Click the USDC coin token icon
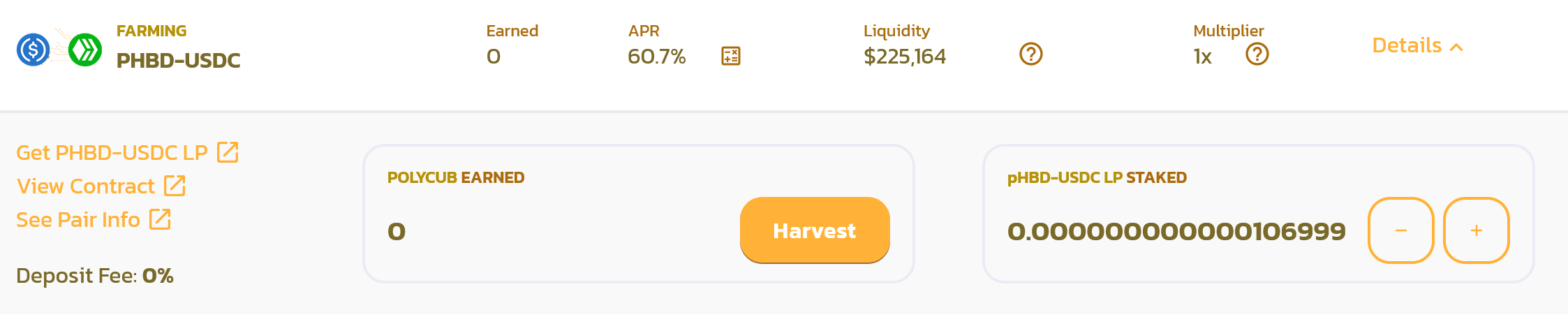Screen dimensions: 1568x324 (33, 50)
